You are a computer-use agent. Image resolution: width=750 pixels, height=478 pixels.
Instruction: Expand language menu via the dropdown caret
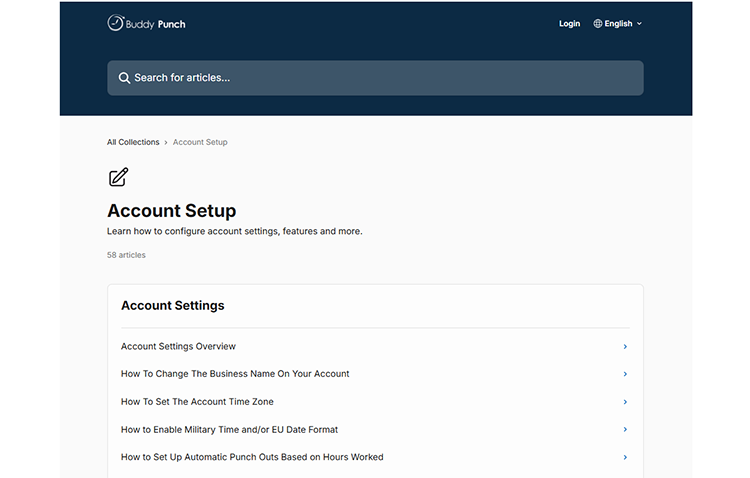coord(639,24)
